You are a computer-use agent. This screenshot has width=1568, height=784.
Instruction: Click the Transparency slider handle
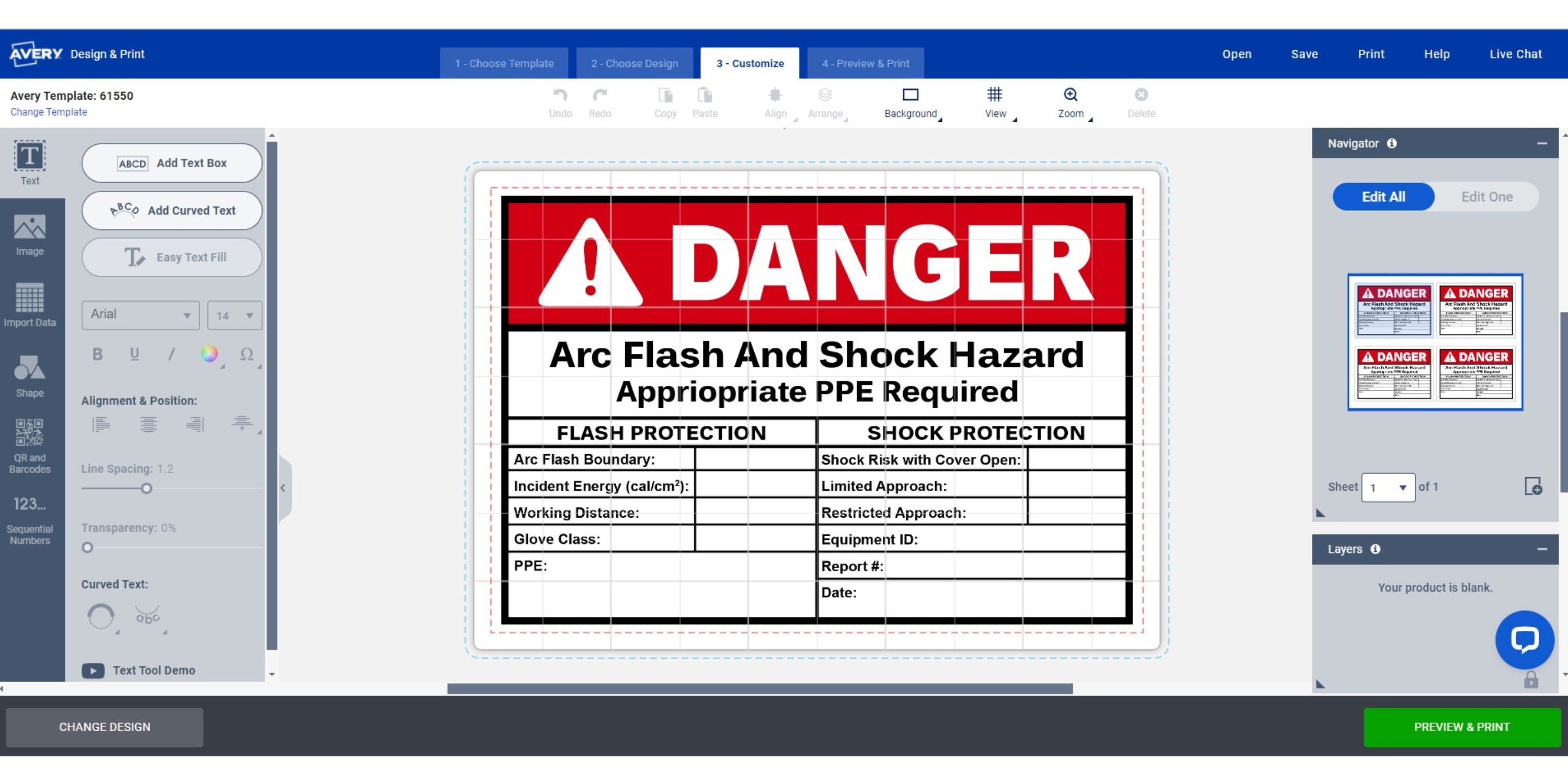click(x=88, y=547)
